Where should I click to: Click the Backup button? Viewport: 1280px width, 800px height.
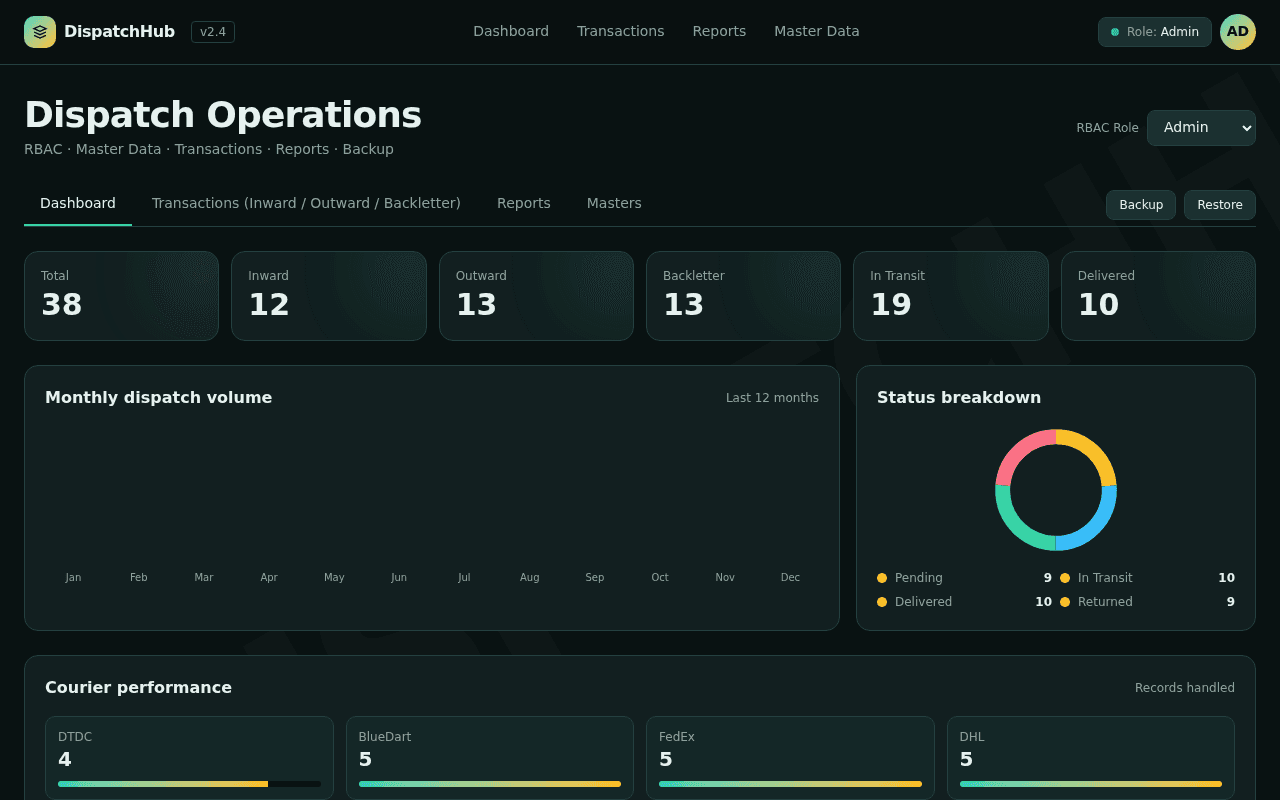point(1141,205)
